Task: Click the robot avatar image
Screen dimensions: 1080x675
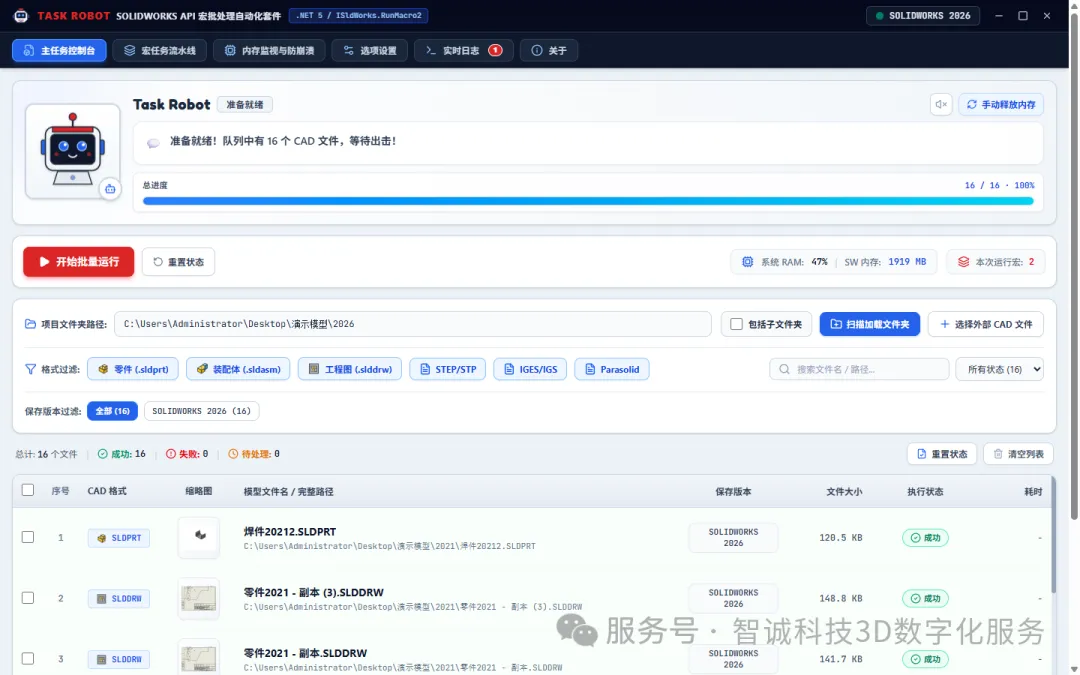Action: [x=72, y=151]
